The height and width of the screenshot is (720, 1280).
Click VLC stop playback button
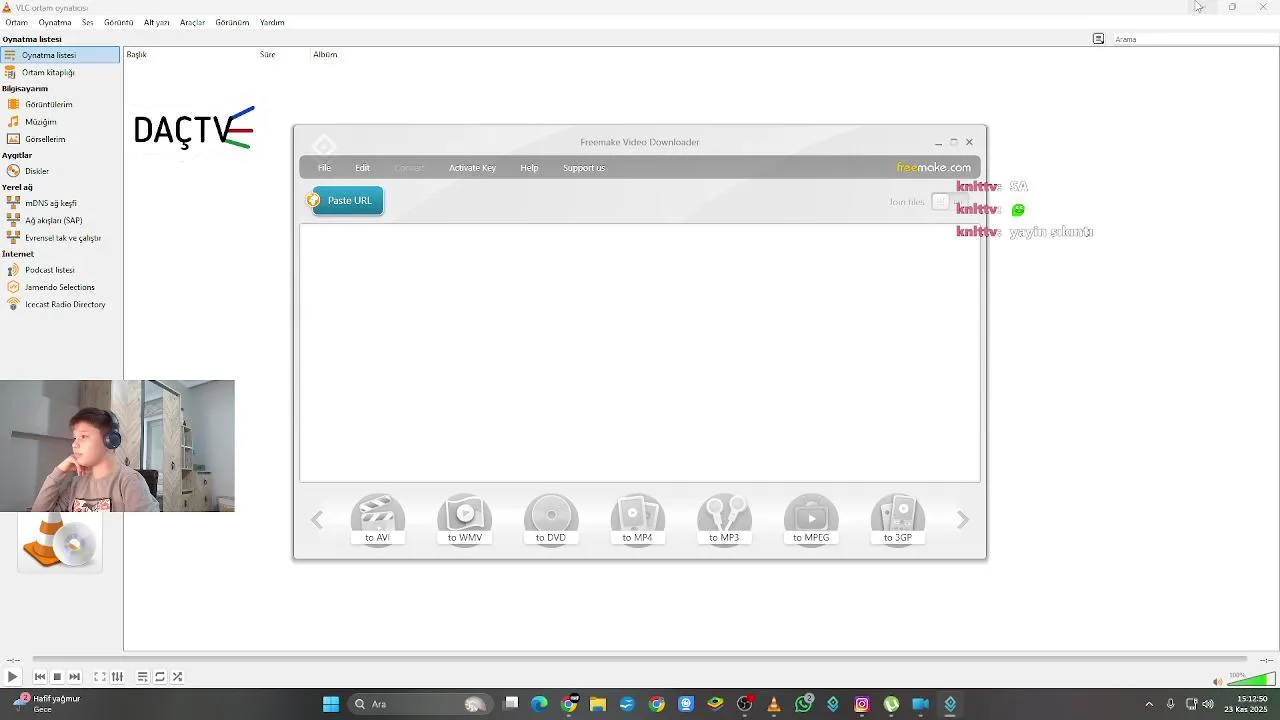tap(57, 677)
